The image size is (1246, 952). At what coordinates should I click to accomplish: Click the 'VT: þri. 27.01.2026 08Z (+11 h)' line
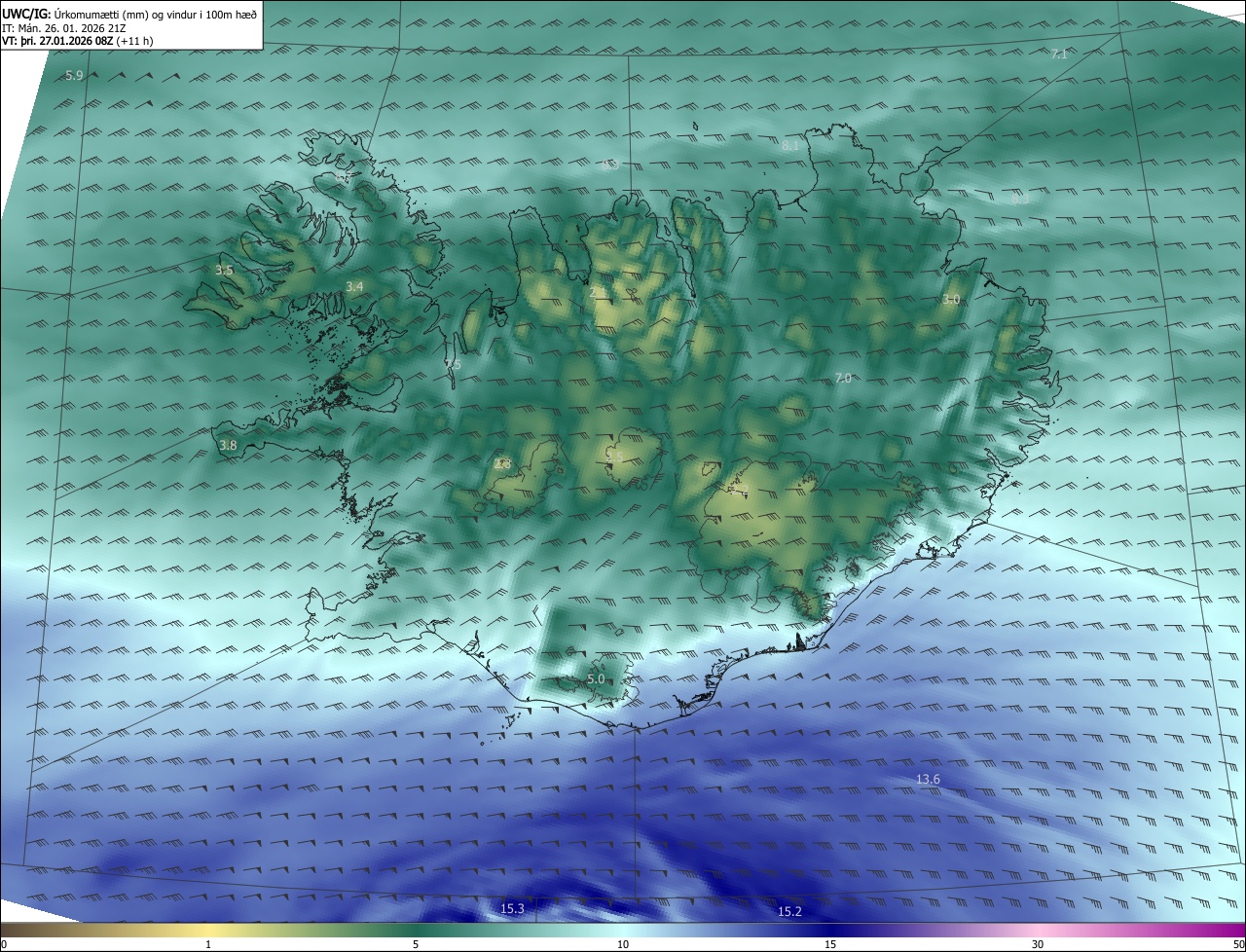[77, 41]
